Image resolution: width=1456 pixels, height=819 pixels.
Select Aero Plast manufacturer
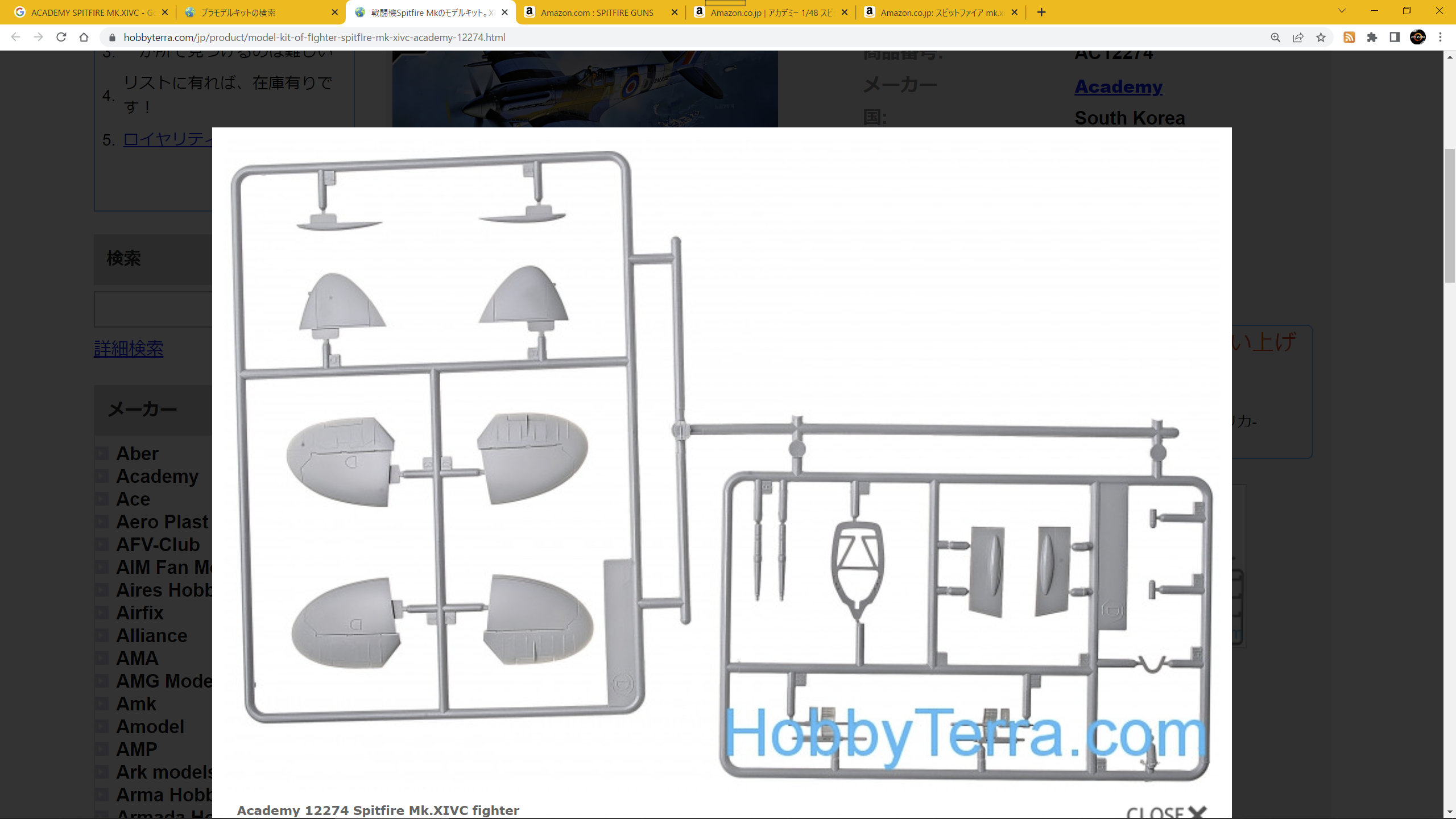[163, 522]
